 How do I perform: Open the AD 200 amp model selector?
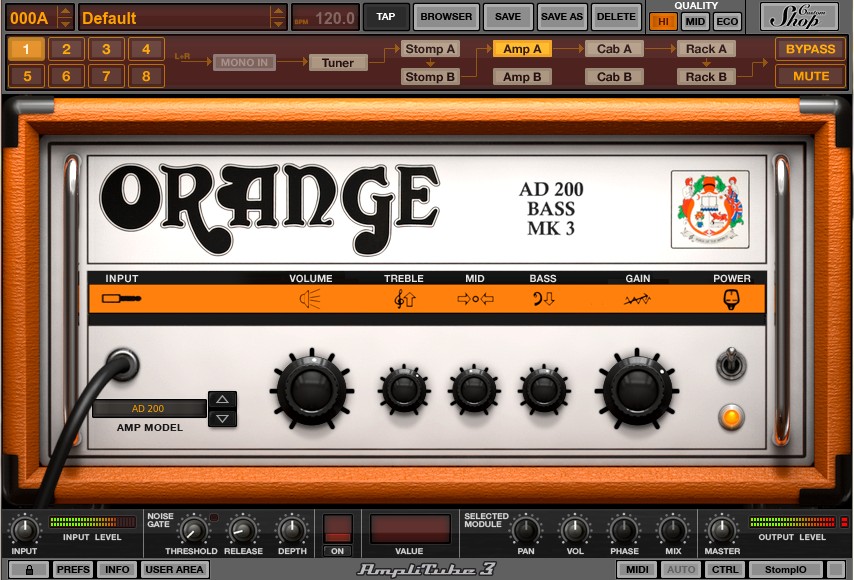[x=148, y=408]
